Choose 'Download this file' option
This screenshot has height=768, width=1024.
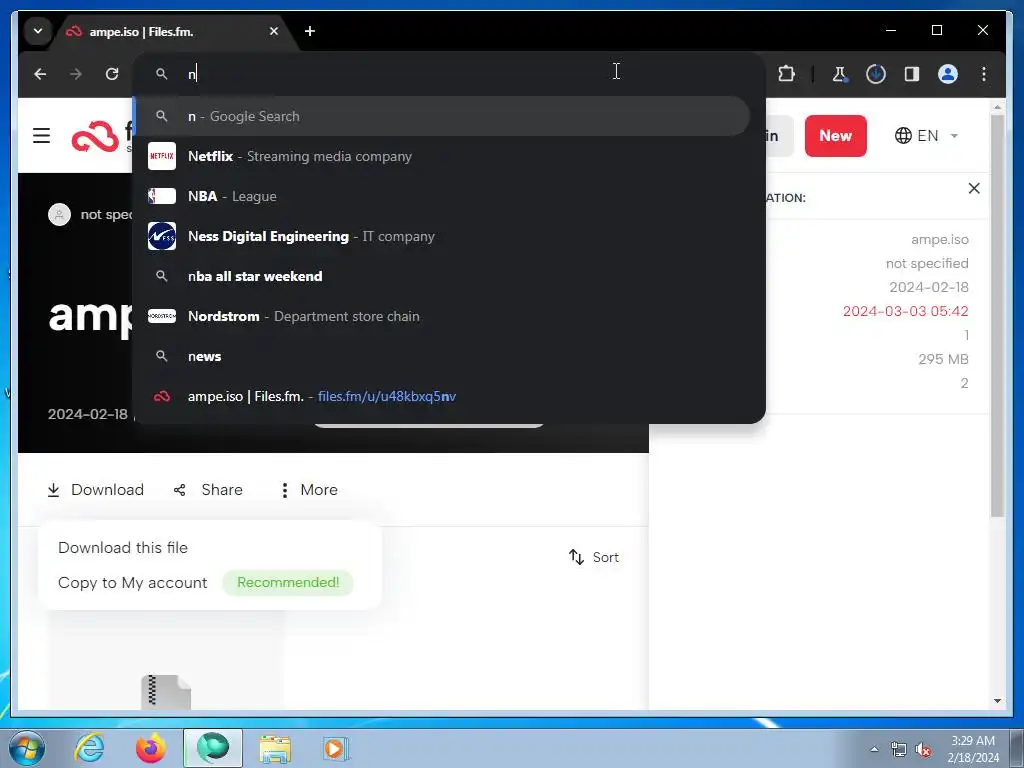point(123,547)
